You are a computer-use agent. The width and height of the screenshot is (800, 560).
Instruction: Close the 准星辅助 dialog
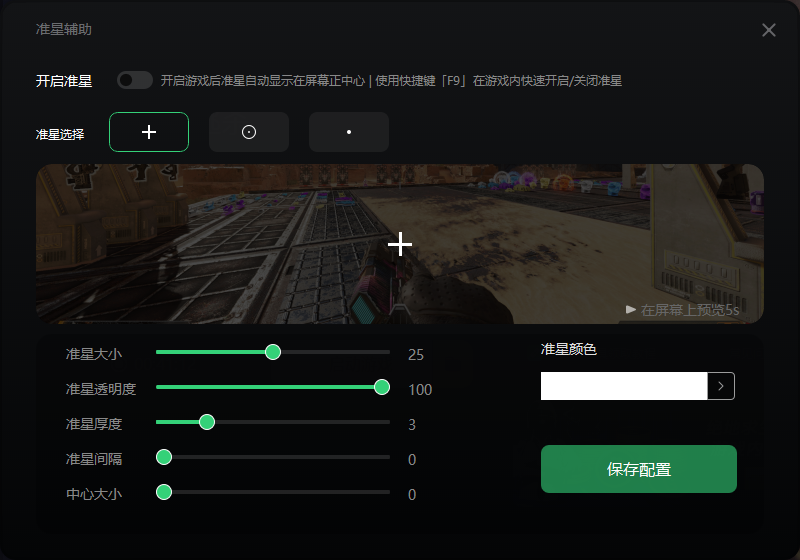point(768,30)
